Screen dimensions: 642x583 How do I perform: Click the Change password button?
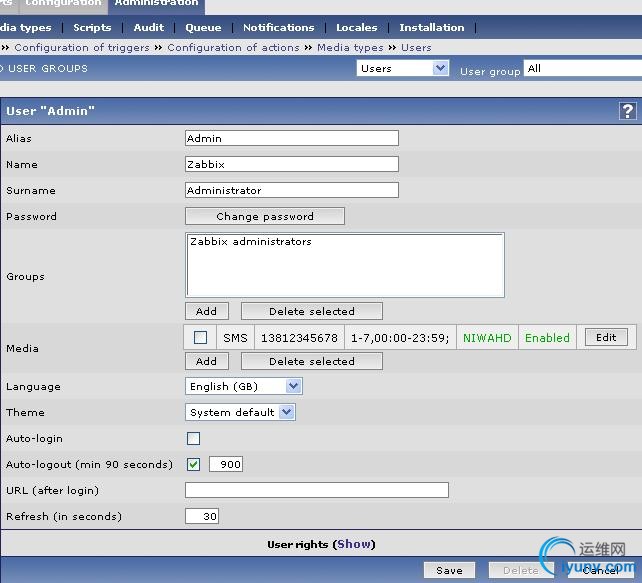click(x=265, y=216)
